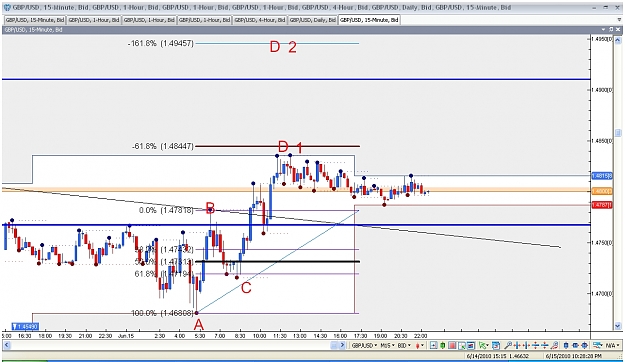
Task: Open the N/A dropdown in toolbar
Action: 613,345
